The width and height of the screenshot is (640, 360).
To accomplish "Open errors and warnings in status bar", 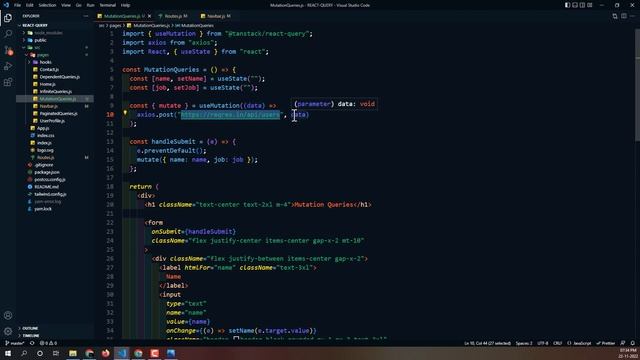I will click(x=48, y=343).
